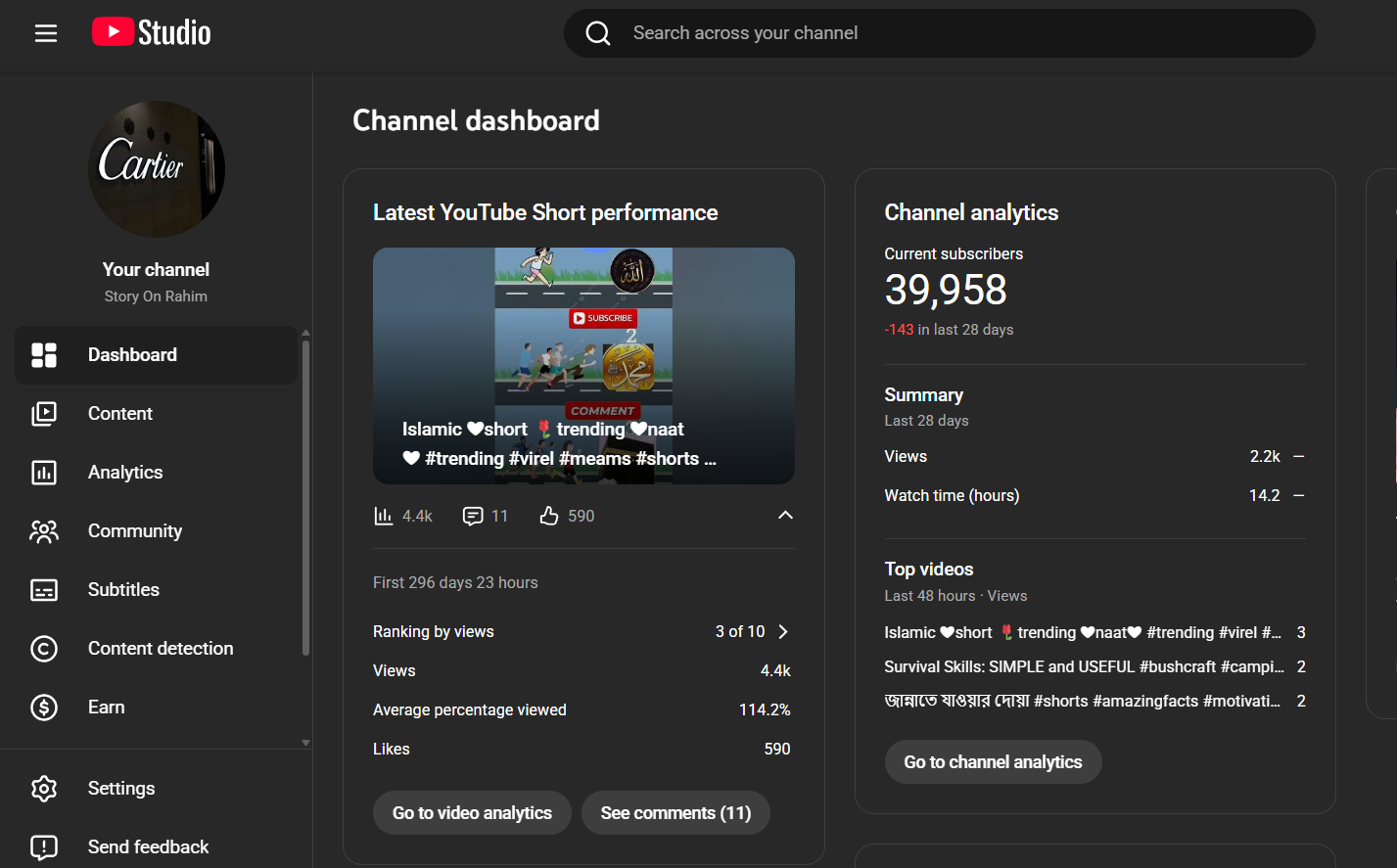Image resolution: width=1397 pixels, height=868 pixels.
Task: Click the Earn dollar icon
Action: tap(44, 708)
